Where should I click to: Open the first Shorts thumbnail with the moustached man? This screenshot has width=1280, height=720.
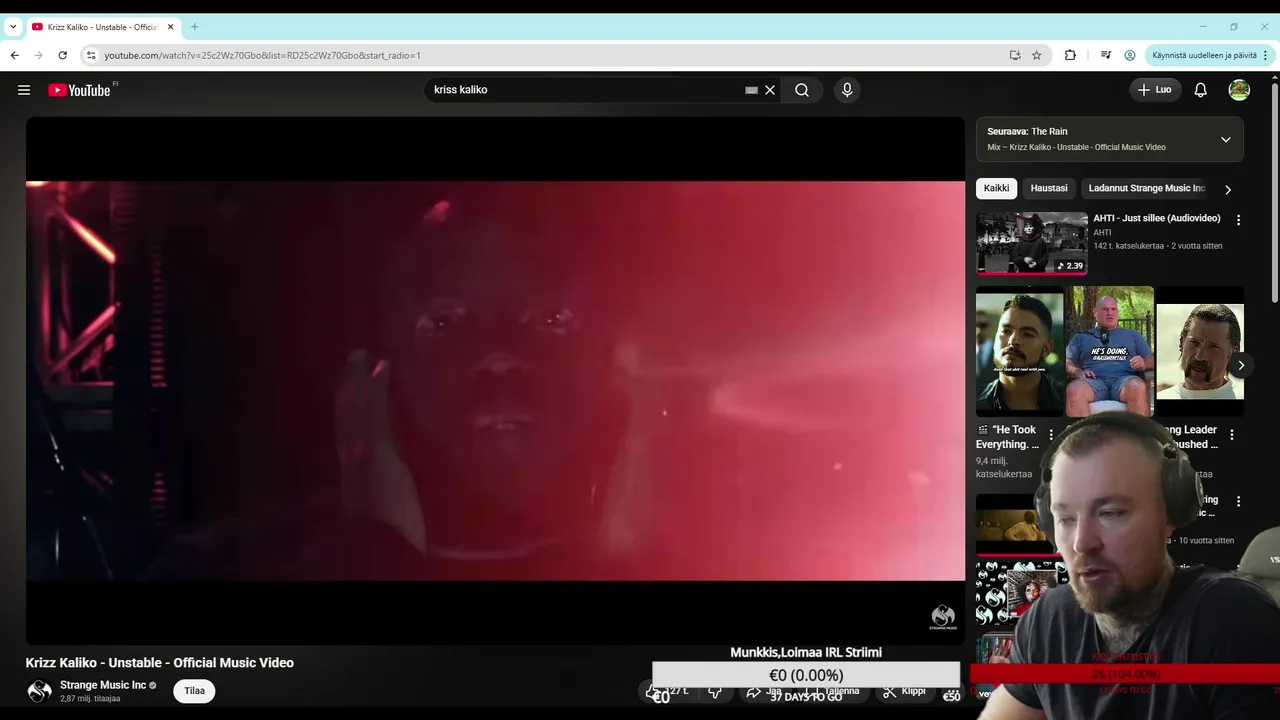[1020, 351]
